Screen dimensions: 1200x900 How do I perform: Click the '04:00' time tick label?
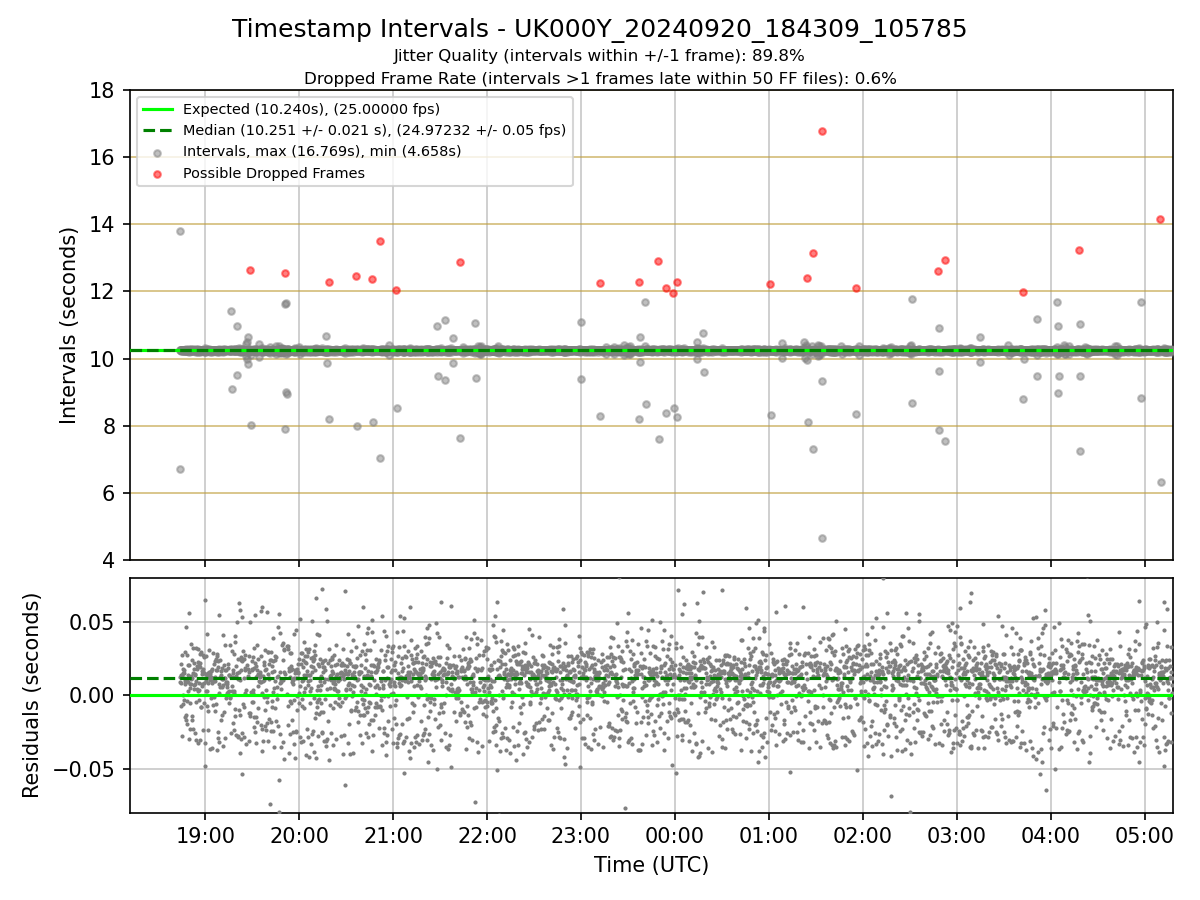point(1051,836)
